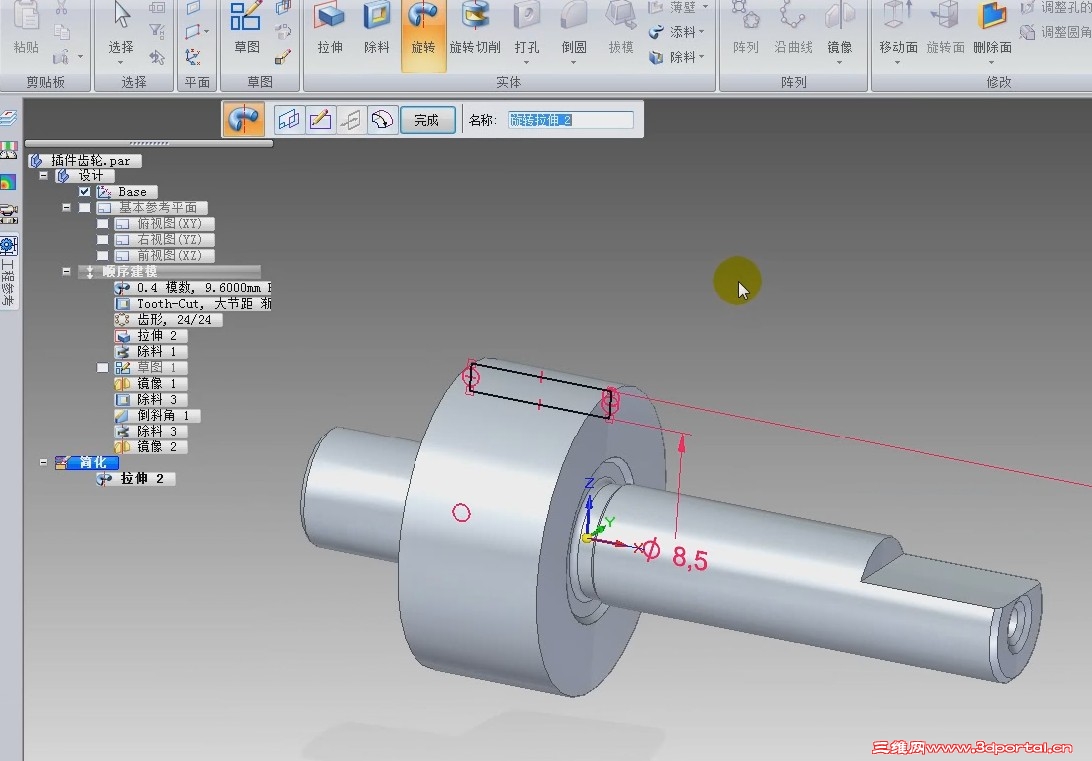This screenshot has width=1092, height=761.
Task: Click the 倒圆 round tool
Action: [574, 26]
